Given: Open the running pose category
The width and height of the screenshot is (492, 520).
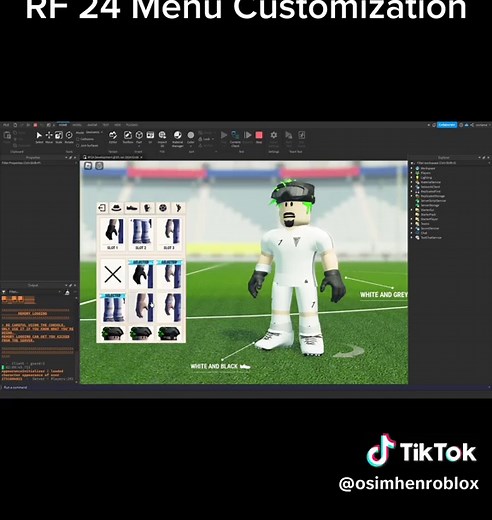Looking at the screenshot, I should (x=178, y=208).
